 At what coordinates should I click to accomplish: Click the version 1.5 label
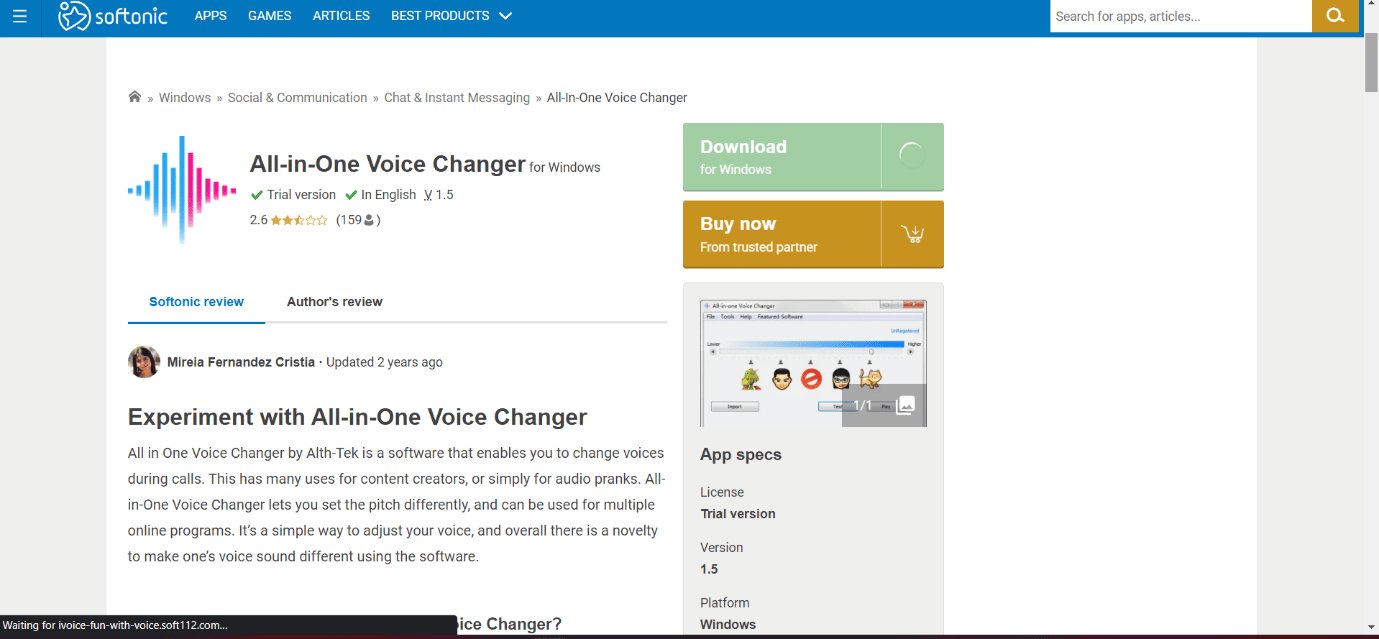pos(439,195)
